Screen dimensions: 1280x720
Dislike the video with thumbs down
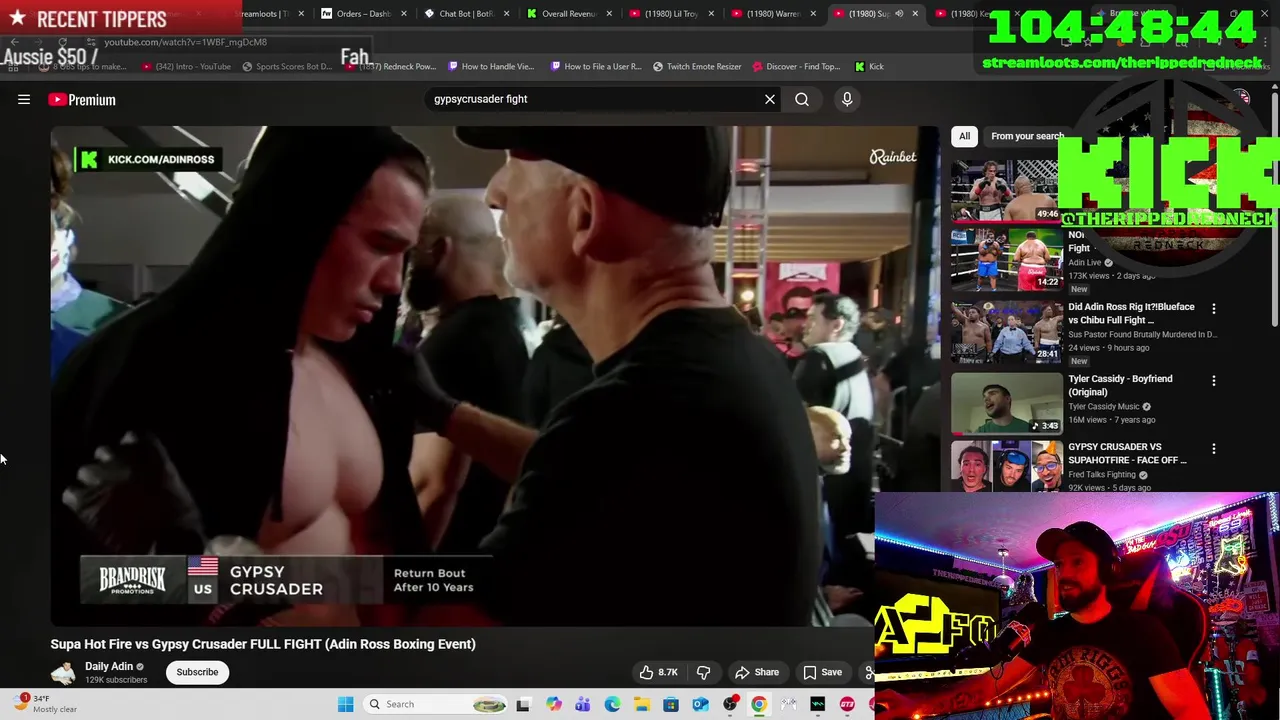703,672
